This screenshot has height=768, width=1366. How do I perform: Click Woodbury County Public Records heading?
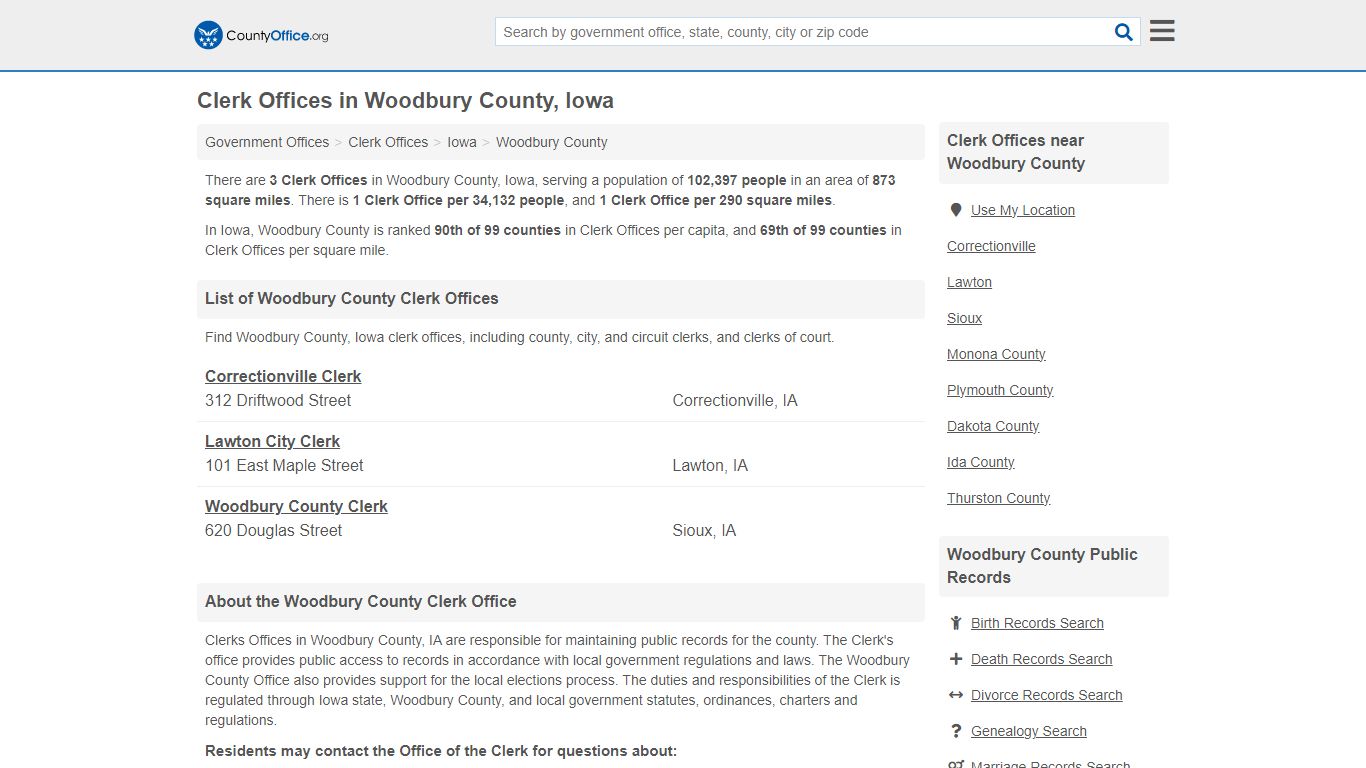(1042, 565)
